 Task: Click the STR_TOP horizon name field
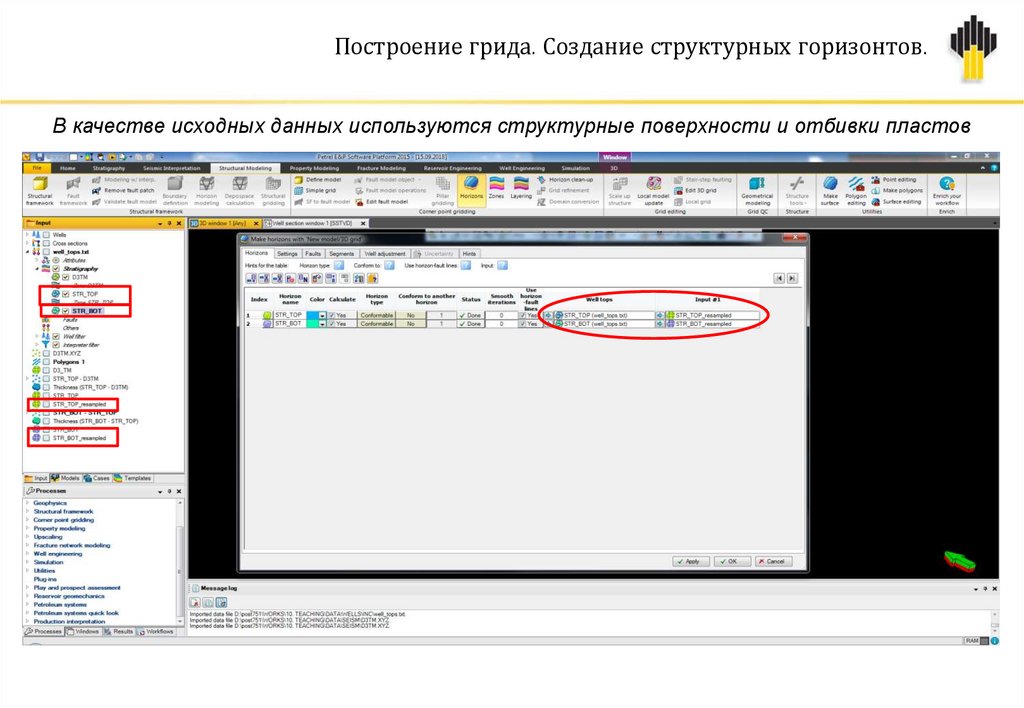(289, 315)
